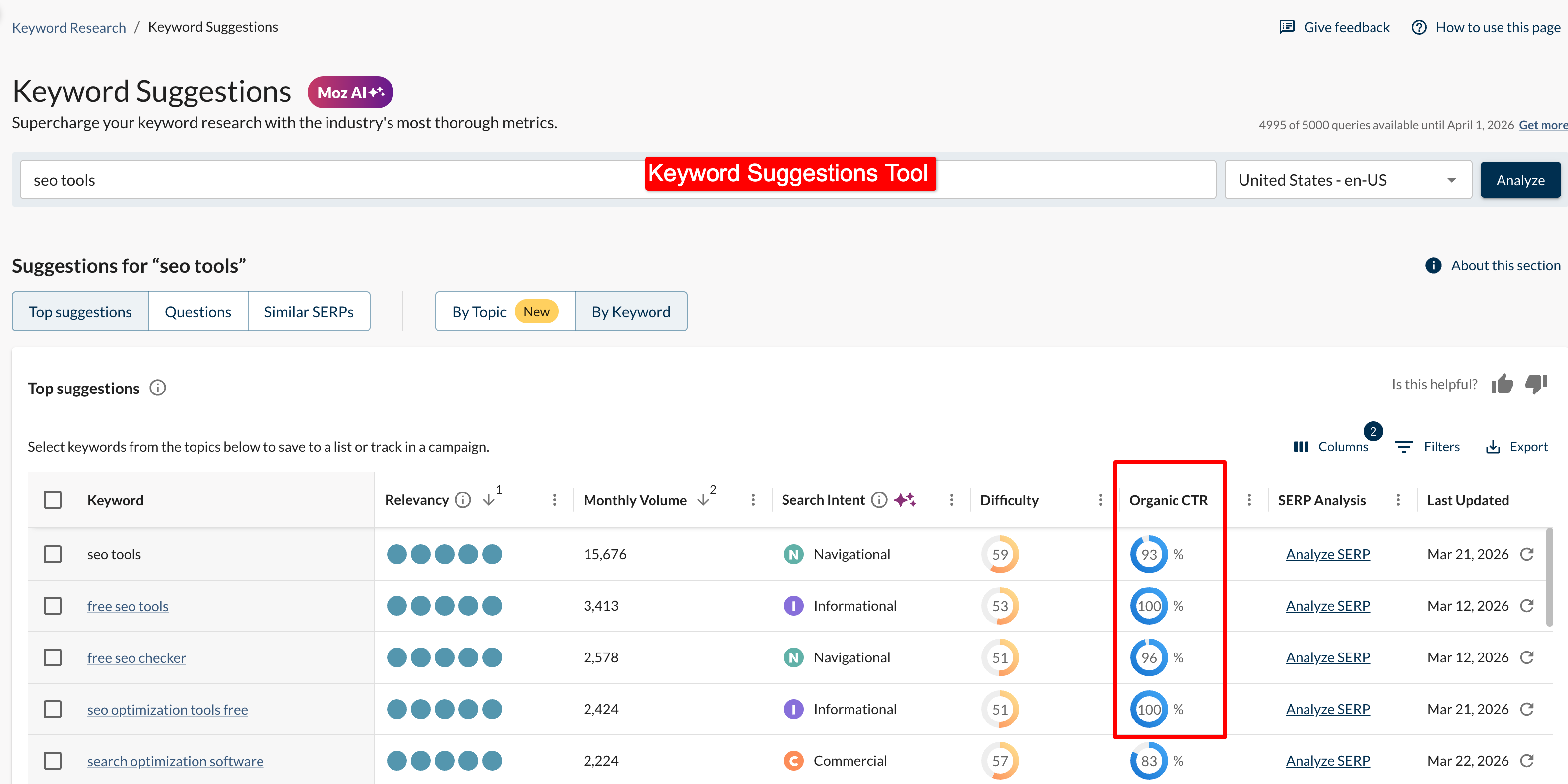
Task: Check the checkbox for seo optimization tools free
Action: (52, 709)
